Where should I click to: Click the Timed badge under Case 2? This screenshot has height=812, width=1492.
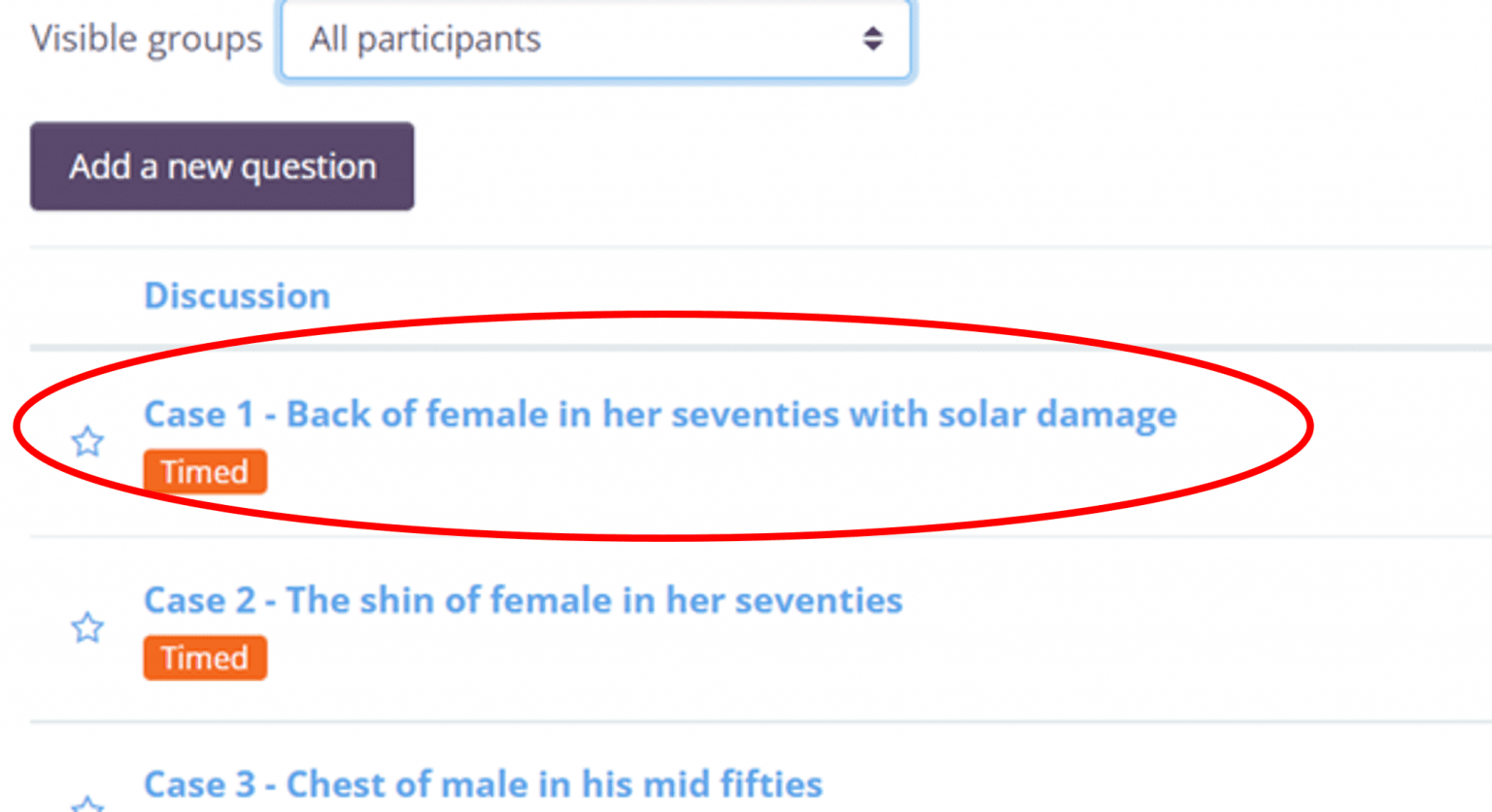tap(205, 658)
